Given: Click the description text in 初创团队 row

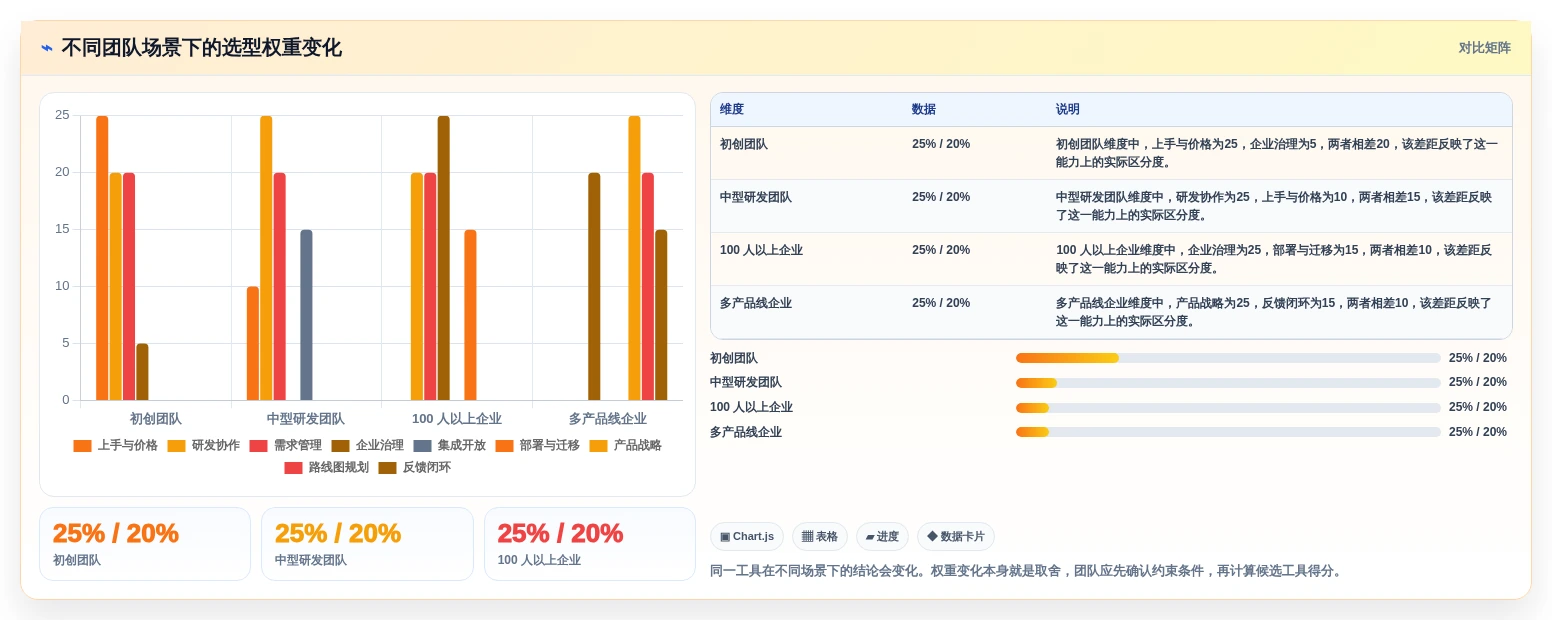Looking at the screenshot, I should [x=1277, y=153].
